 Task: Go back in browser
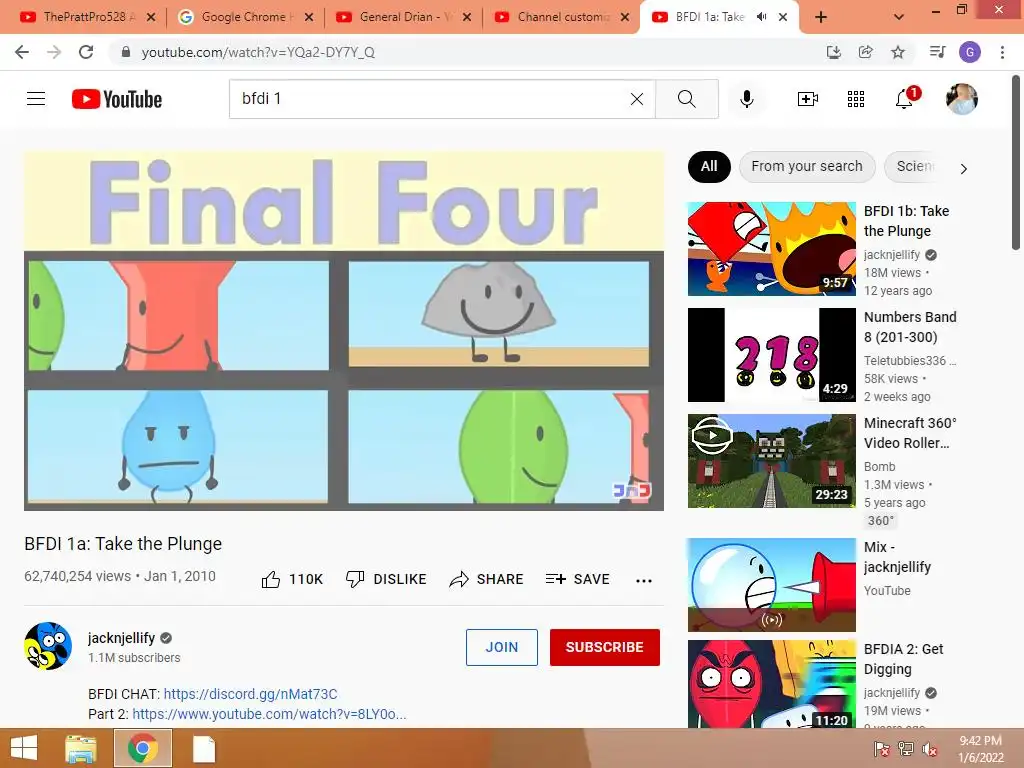[22, 52]
